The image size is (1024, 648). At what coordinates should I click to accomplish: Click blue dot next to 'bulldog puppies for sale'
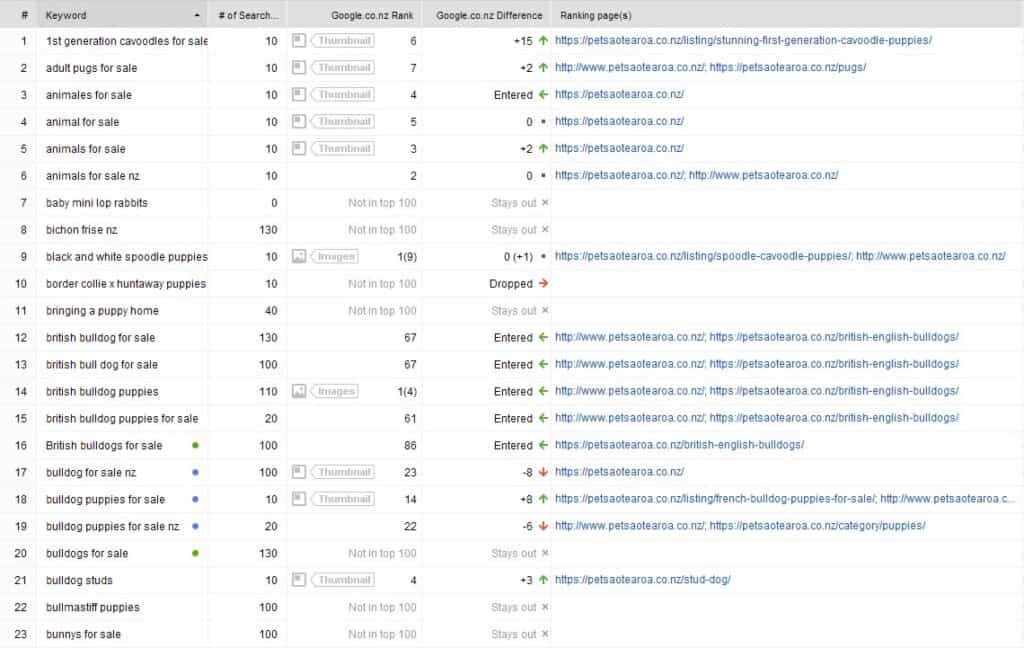(x=195, y=499)
